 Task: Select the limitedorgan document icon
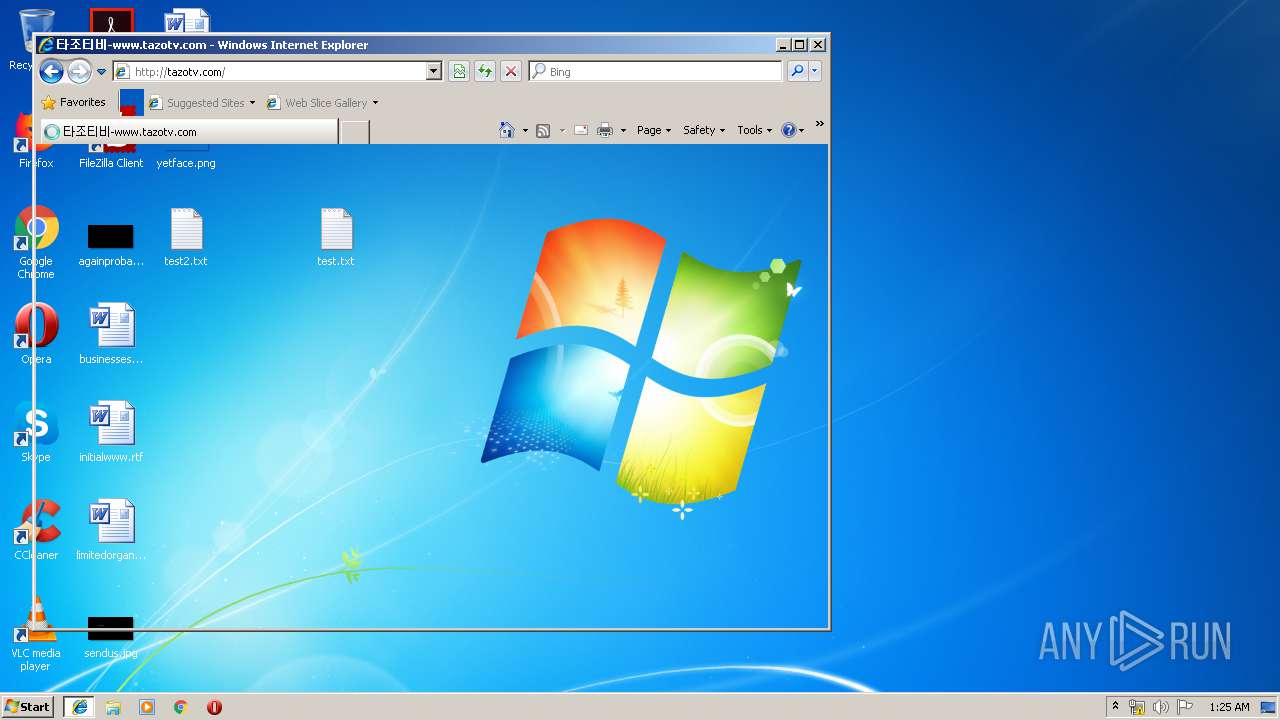111,530
